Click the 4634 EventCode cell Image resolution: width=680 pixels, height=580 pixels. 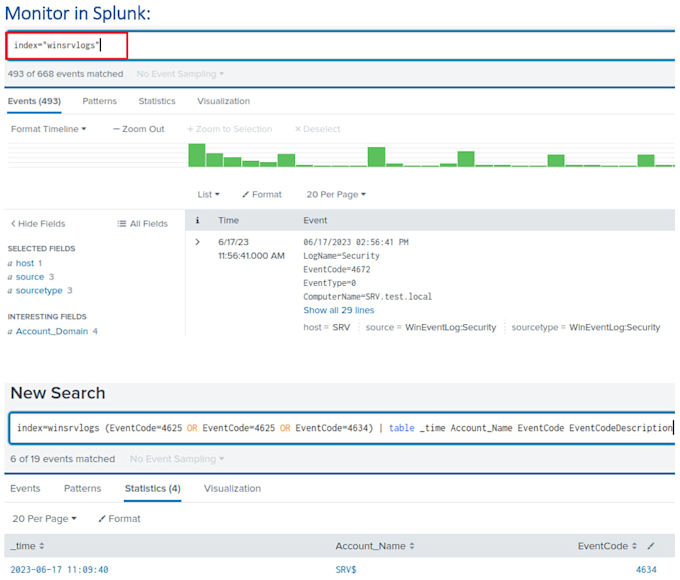(x=646, y=570)
